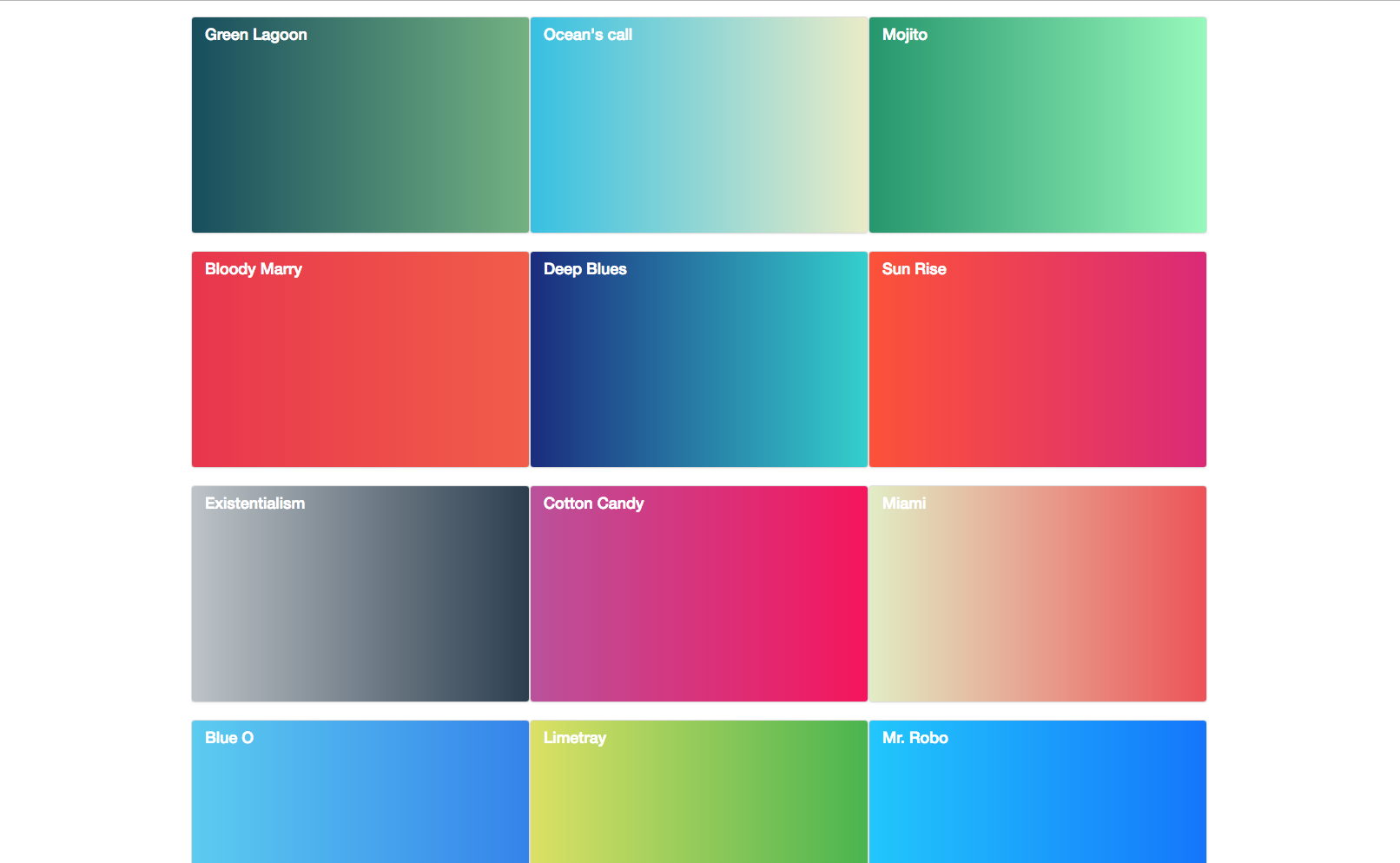Screen dimensions: 1400x863
Task: Click the "Mojito" title label
Action: click(x=905, y=35)
